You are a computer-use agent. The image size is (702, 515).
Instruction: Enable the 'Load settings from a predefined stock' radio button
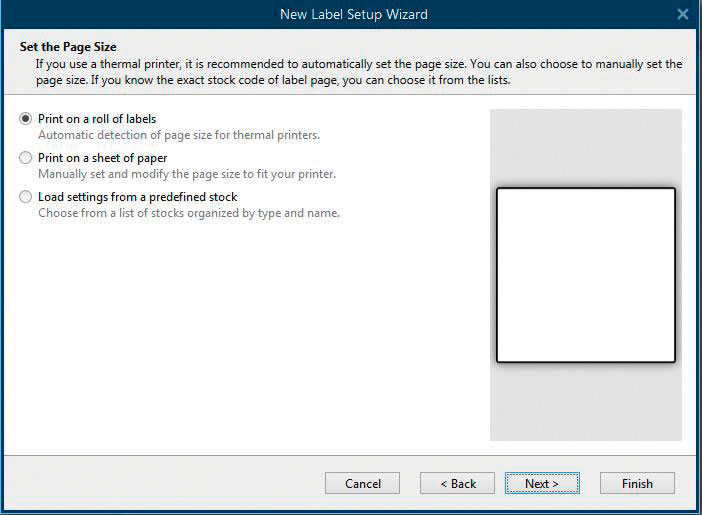point(26,197)
